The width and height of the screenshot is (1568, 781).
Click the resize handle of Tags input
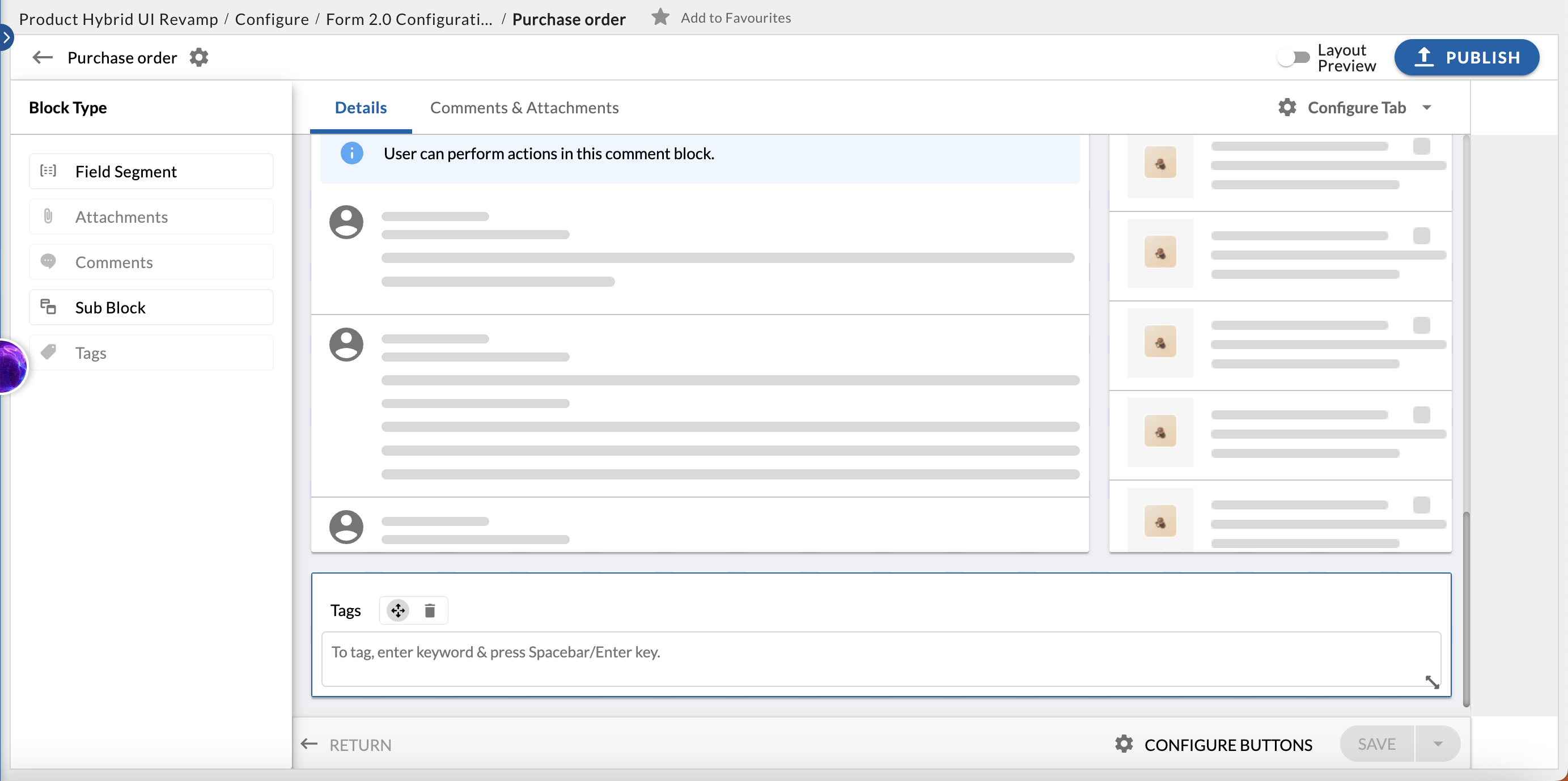coord(1431,682)
